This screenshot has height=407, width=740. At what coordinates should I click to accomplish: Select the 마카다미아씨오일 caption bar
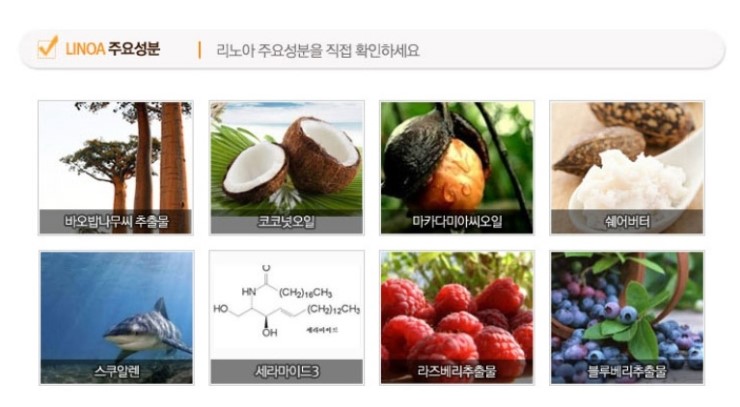click(x=457, y=221)
